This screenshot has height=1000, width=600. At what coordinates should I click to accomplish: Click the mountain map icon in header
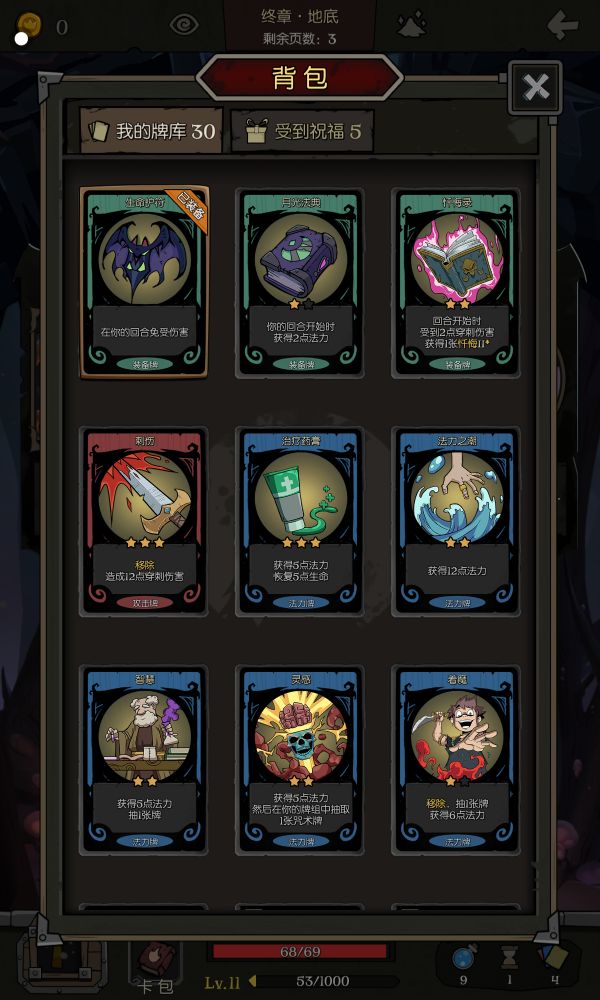(412, 25)
